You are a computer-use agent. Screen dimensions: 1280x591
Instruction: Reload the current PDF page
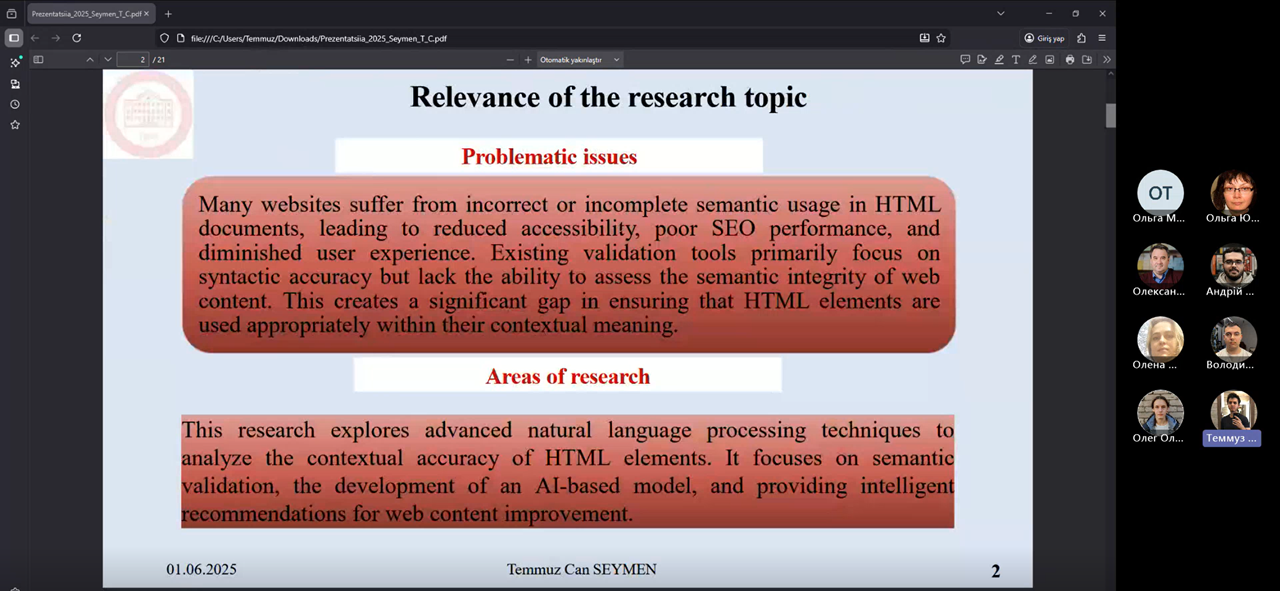coord(76,38)
